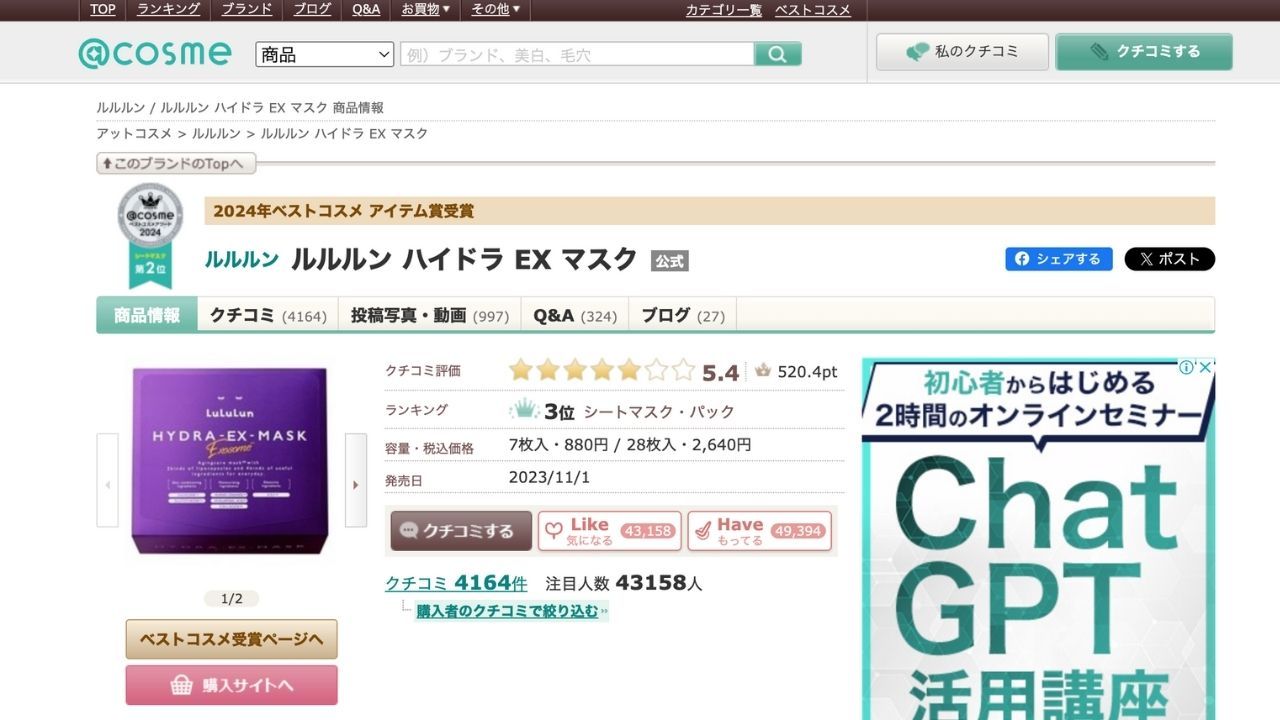Open カテゴリ一覧 link
The width and height of the screenshot is (1280, 720).
tap(724, 10)
